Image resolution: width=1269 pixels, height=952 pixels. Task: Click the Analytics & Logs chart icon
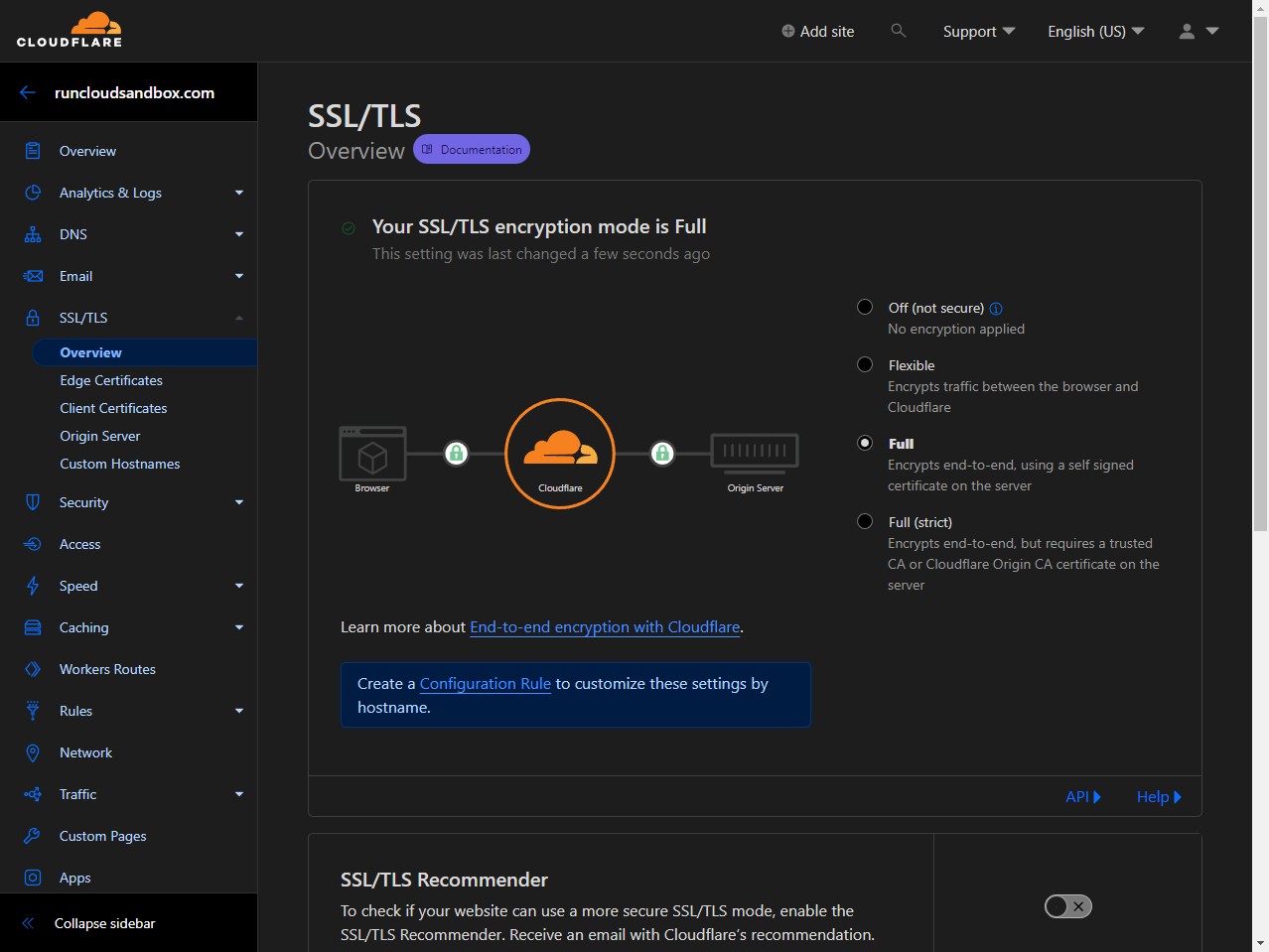click(x=33, y=193)
